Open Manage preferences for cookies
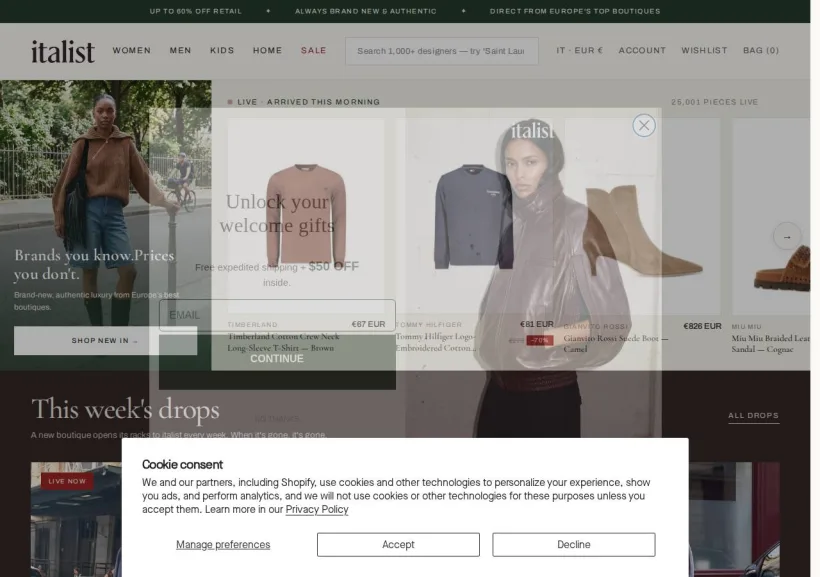This screenshot has height=577, width=820. pos(223,545)
